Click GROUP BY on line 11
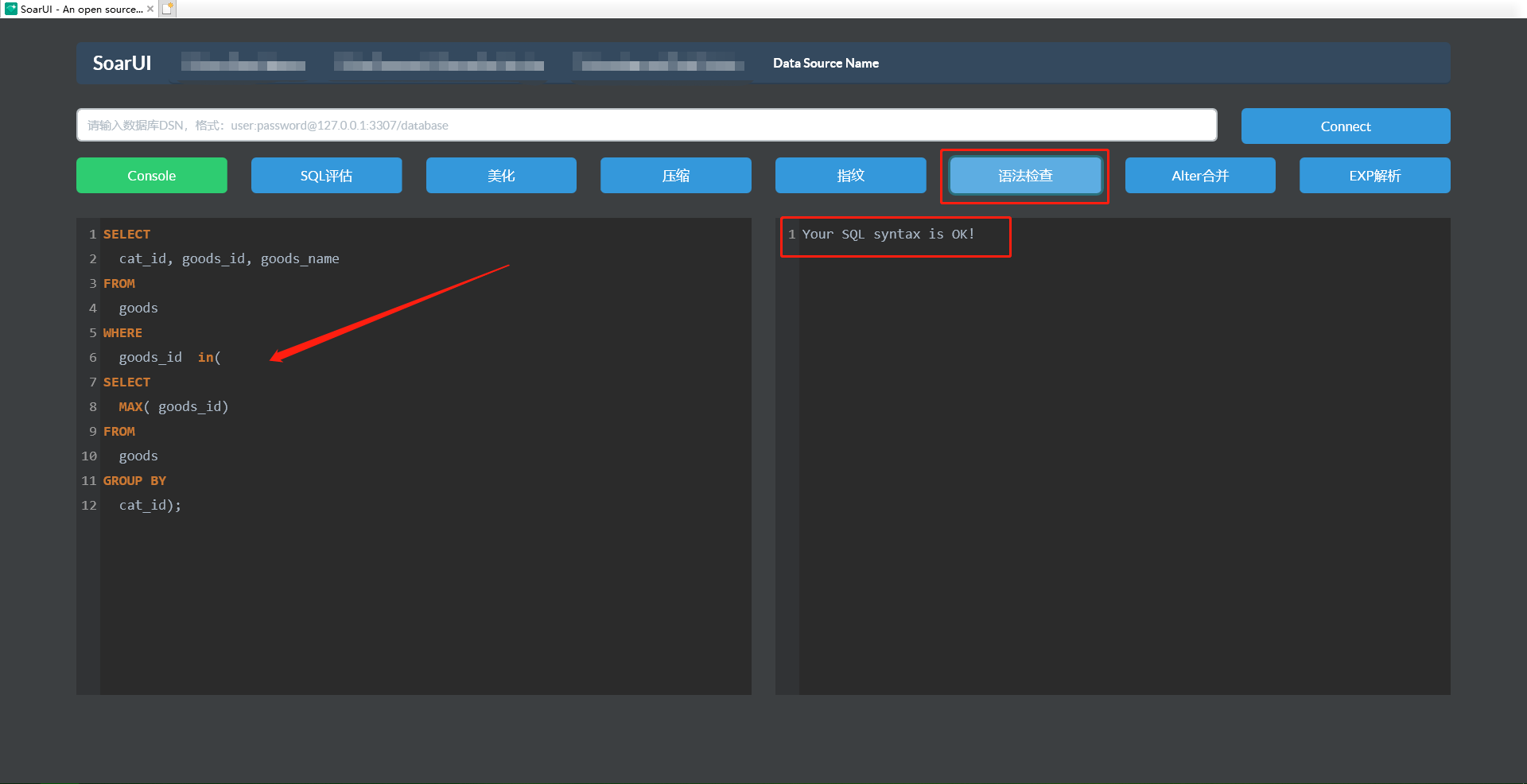1527x784 pixels. [134, 480]
